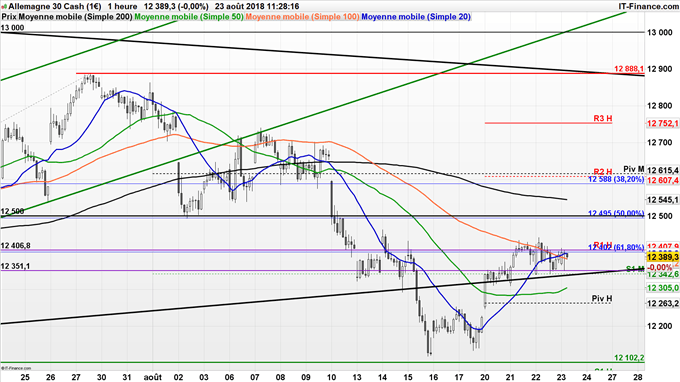Image resolution: width=680 pixels, height=382 pixels.
Task: Click the Piv M pivot label
Action: click(634, 169)
